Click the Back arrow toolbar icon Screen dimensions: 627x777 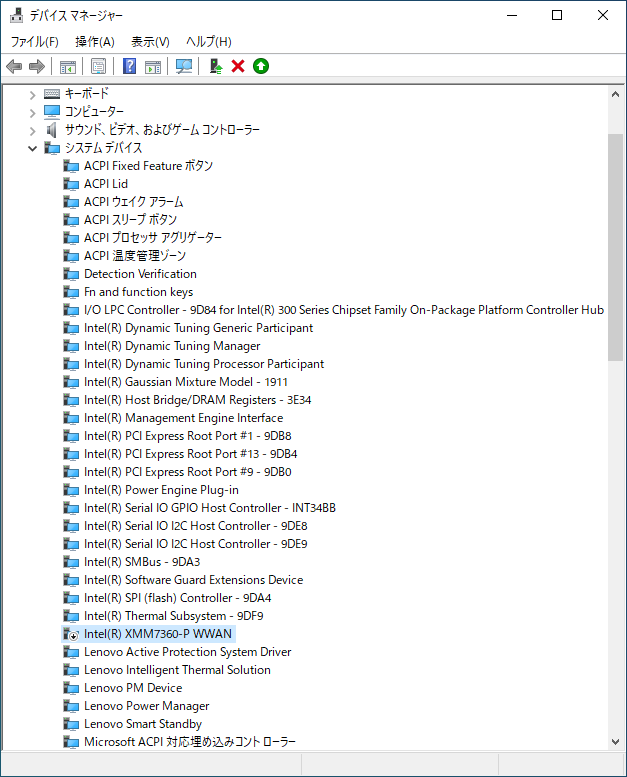tap(14, 66)
